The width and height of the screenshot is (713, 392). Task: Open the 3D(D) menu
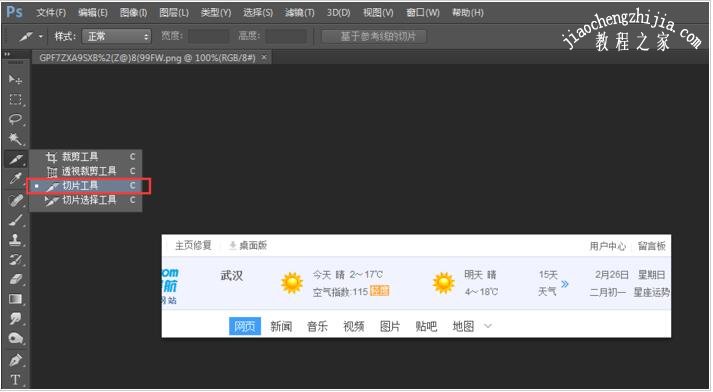[x=338, y=13]
